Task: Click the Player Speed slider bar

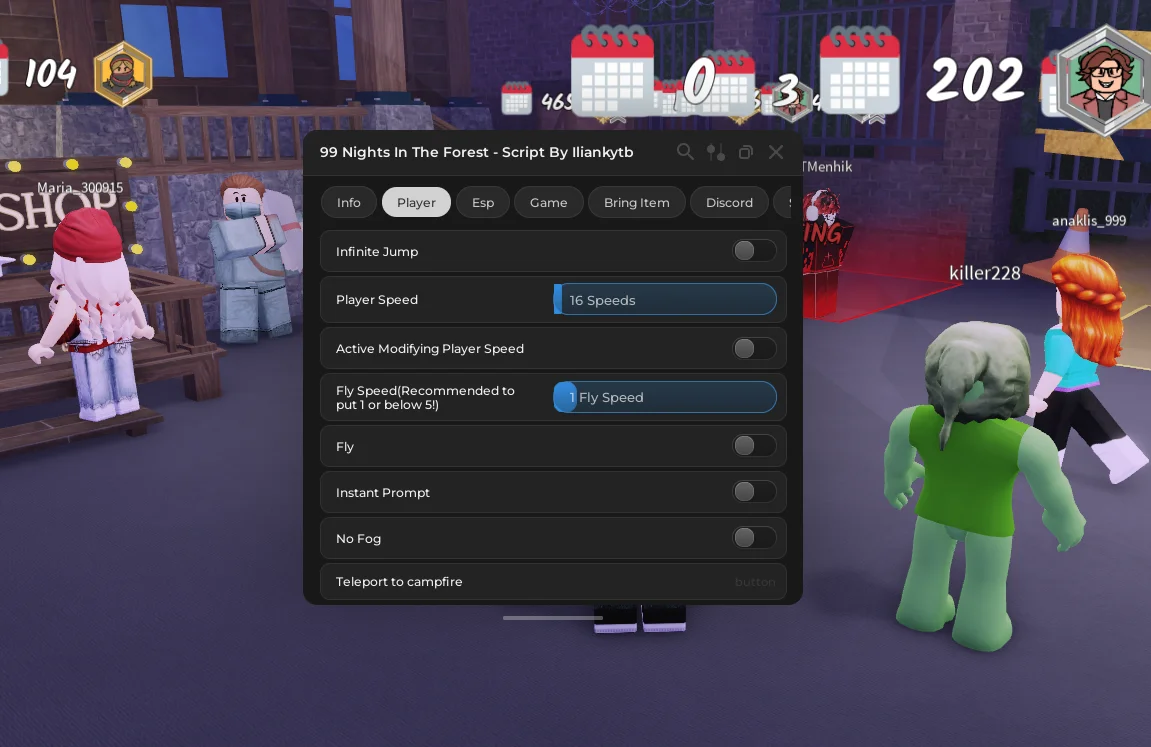Action: point(665,300)
